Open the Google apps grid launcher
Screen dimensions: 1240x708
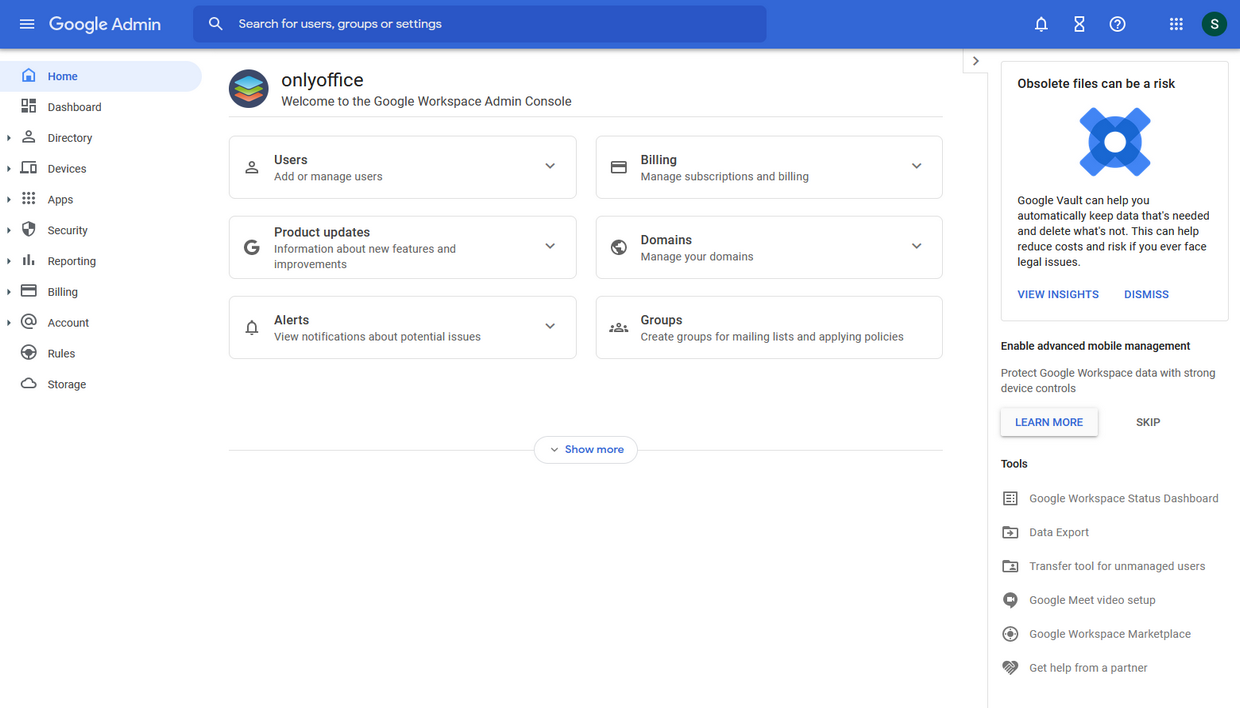(x=1176, y=23)
